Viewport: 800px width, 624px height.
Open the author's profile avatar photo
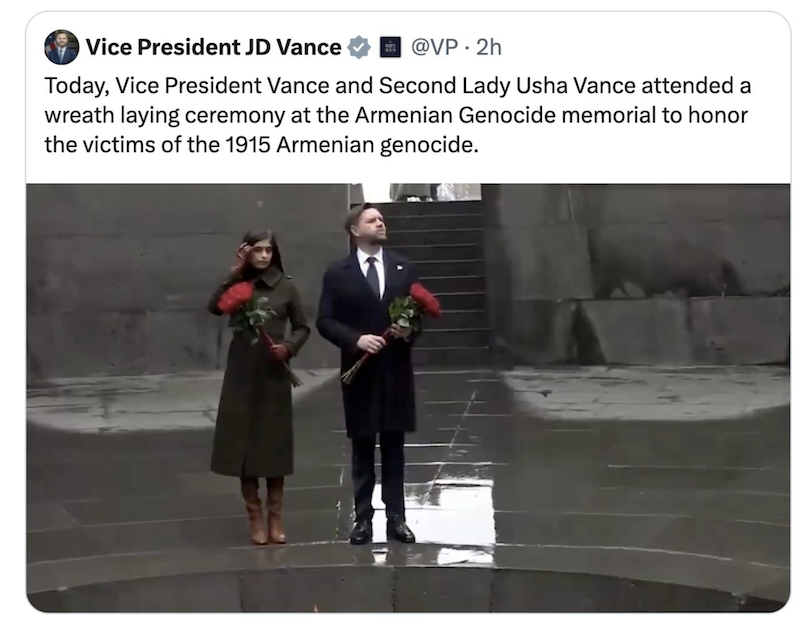tap(61, 47)
